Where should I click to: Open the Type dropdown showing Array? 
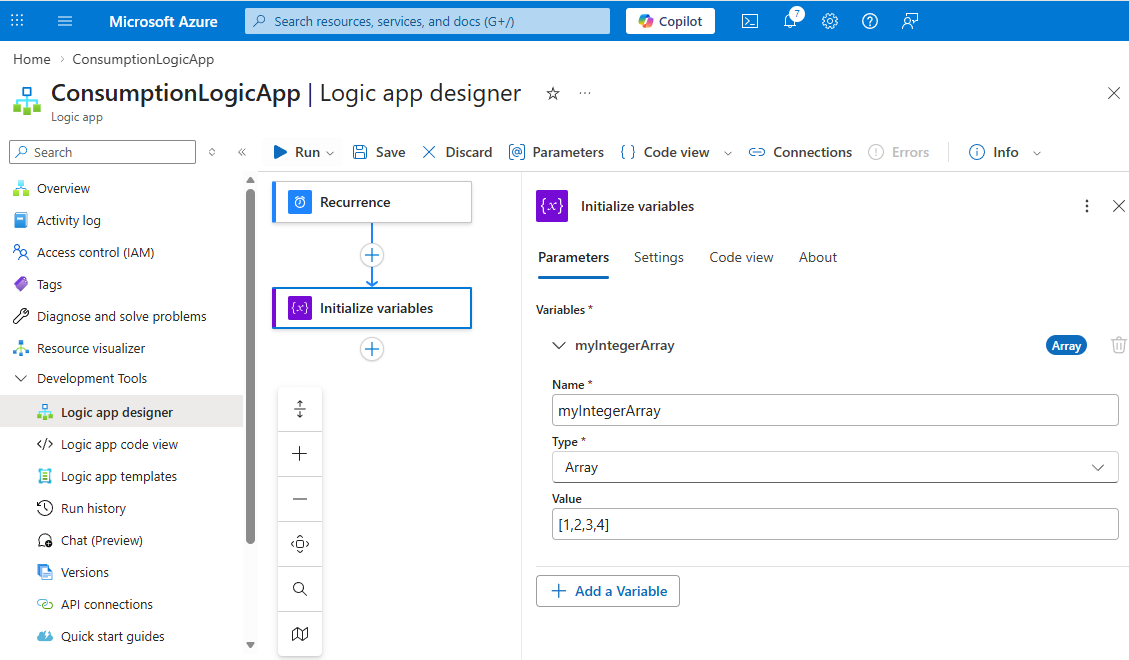(835, 467)
